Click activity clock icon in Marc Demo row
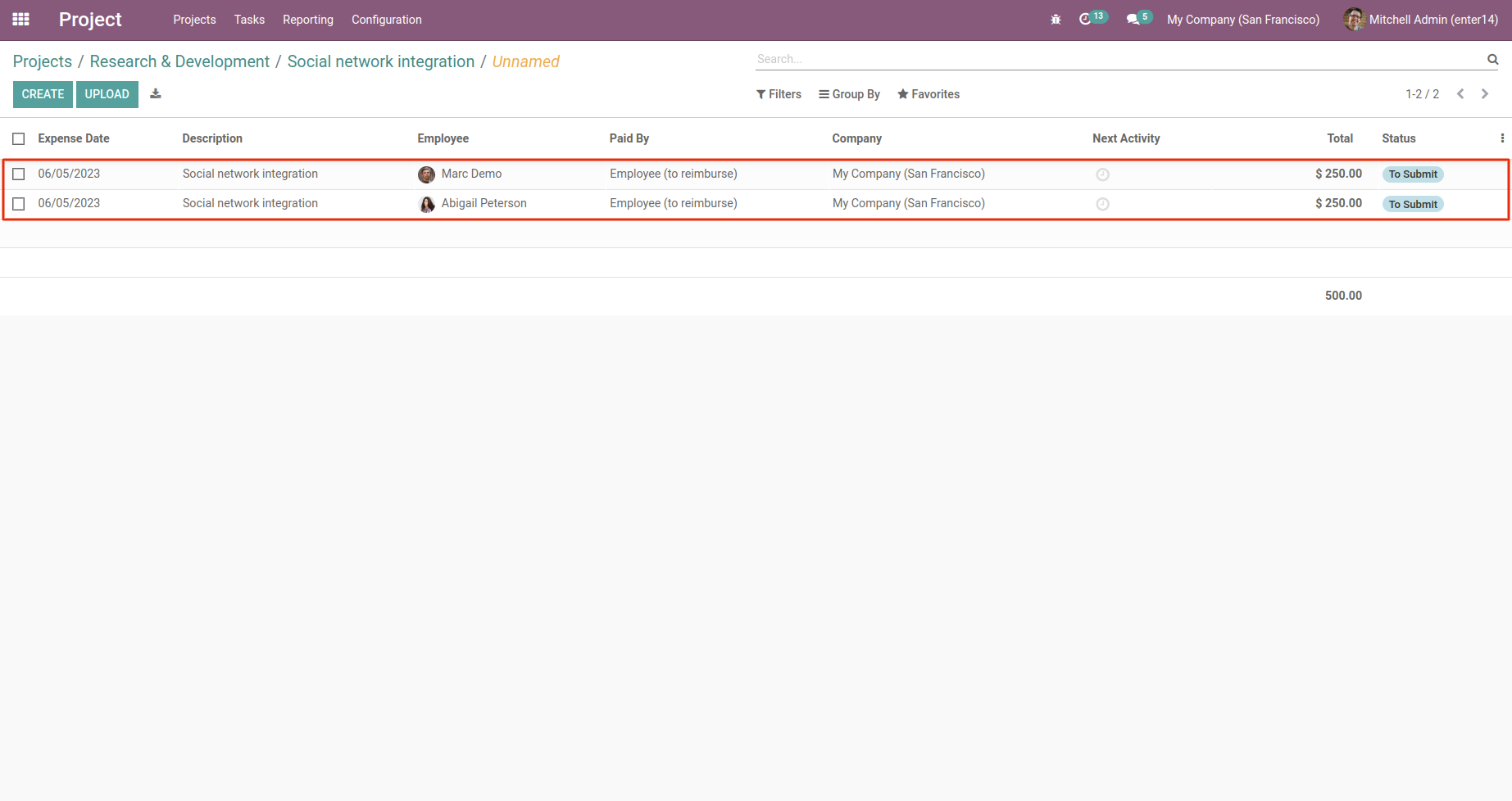The image size is (1512, 801). [x=1103, y=174]
